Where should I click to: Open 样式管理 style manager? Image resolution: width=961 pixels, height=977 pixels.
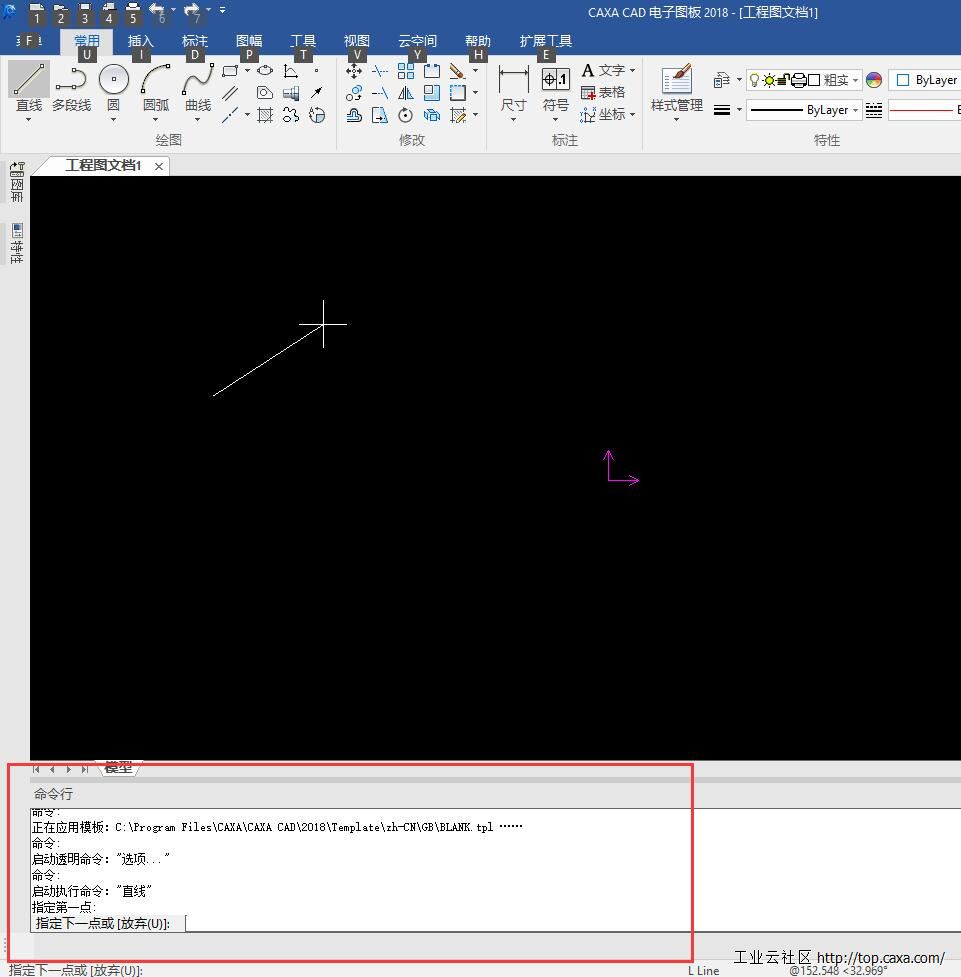(x=676, y=88)
